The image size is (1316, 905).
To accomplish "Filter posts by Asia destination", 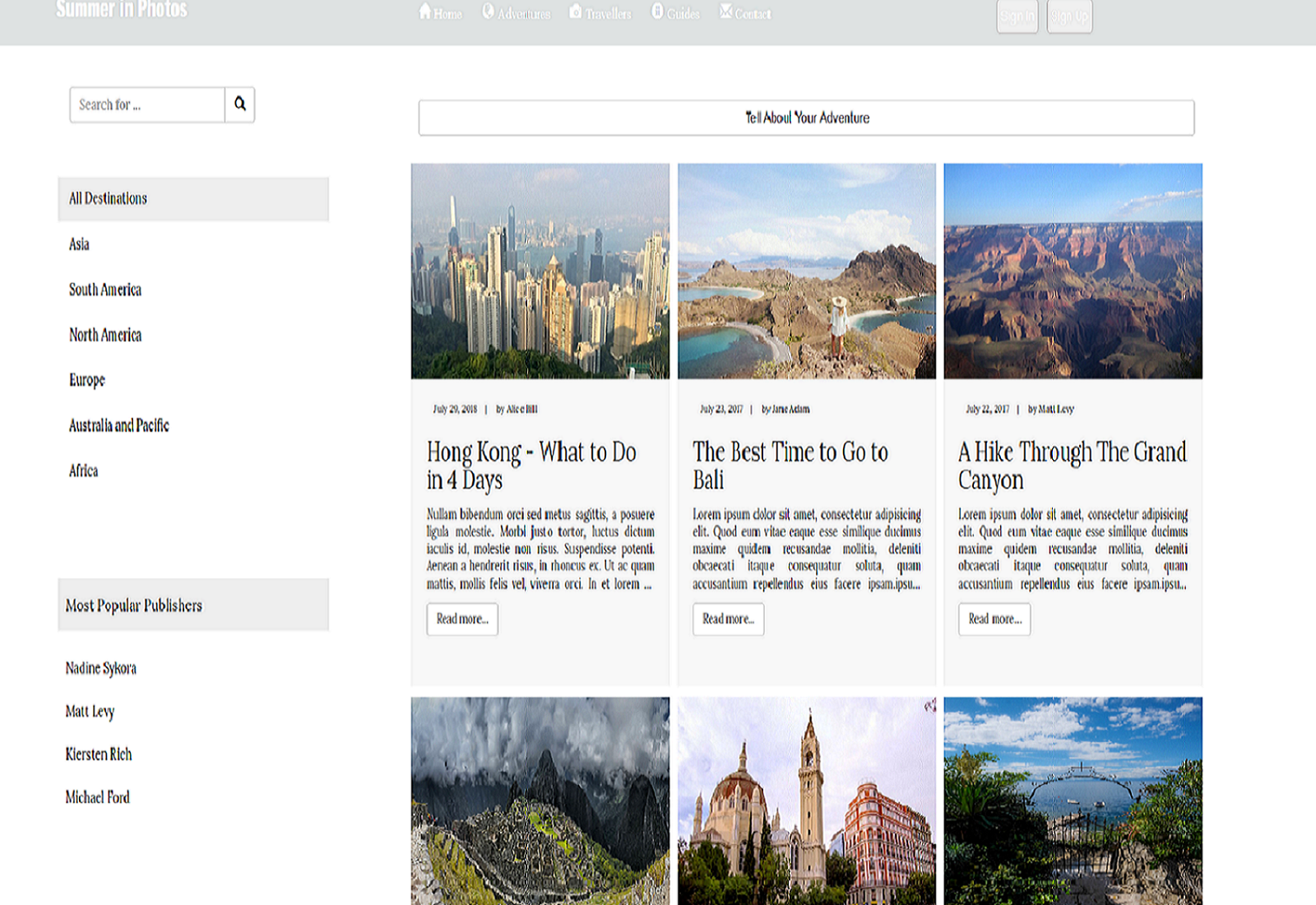I will (x=79, y=244).
